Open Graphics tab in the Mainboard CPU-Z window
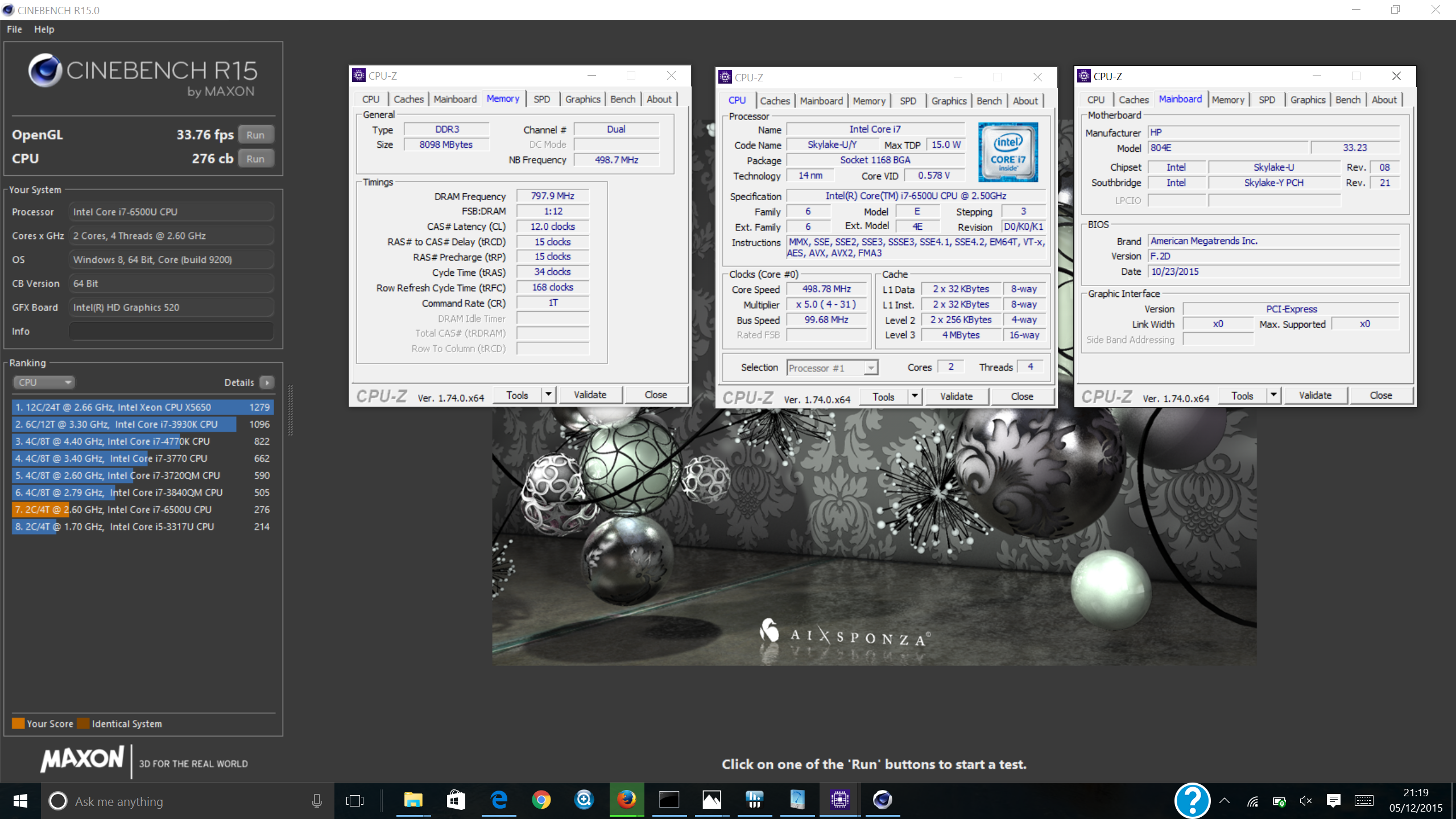The height and width of the screenshot is (819, 1456). [x=1308, y=100]
